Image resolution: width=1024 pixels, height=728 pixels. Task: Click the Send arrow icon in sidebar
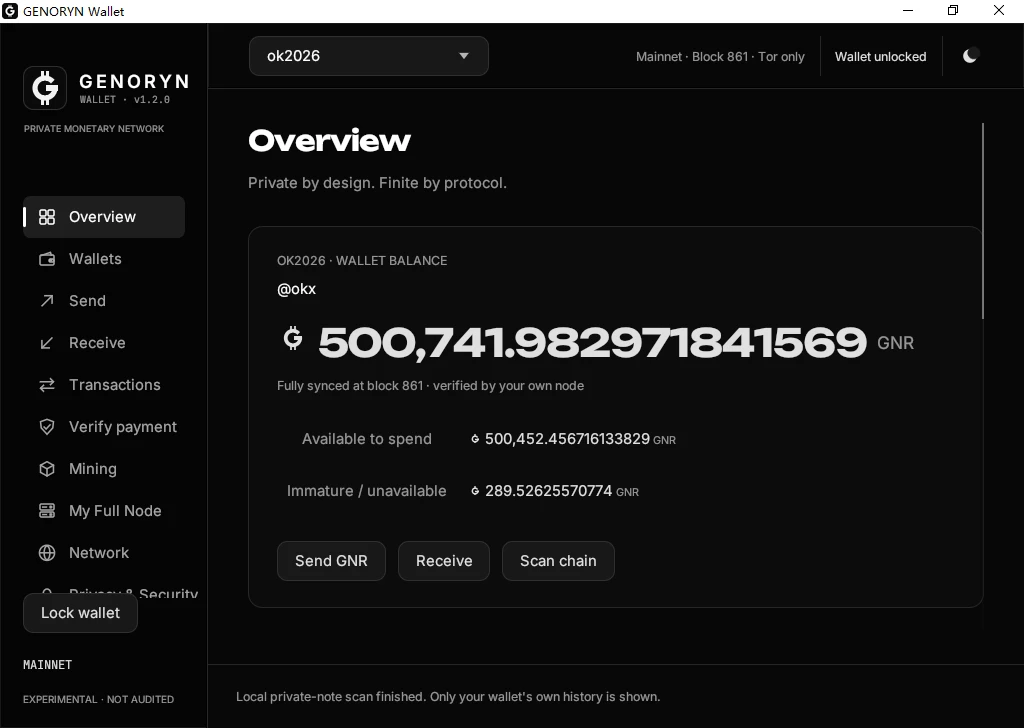[47, 301]
